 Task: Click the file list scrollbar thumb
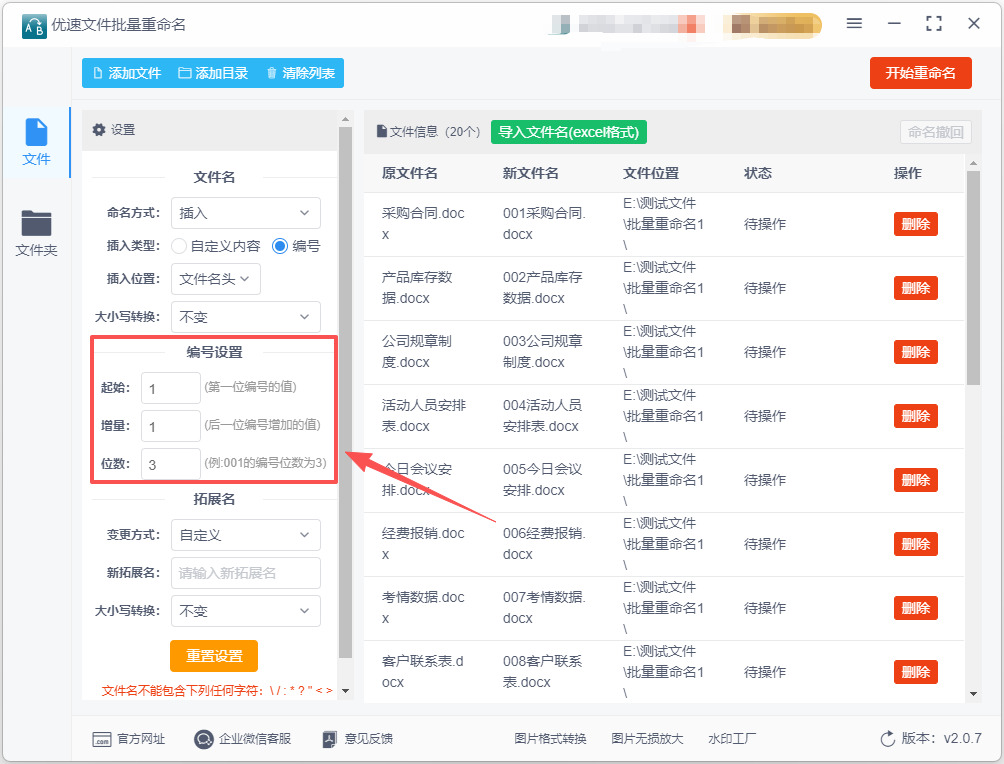tap(973, 277)
